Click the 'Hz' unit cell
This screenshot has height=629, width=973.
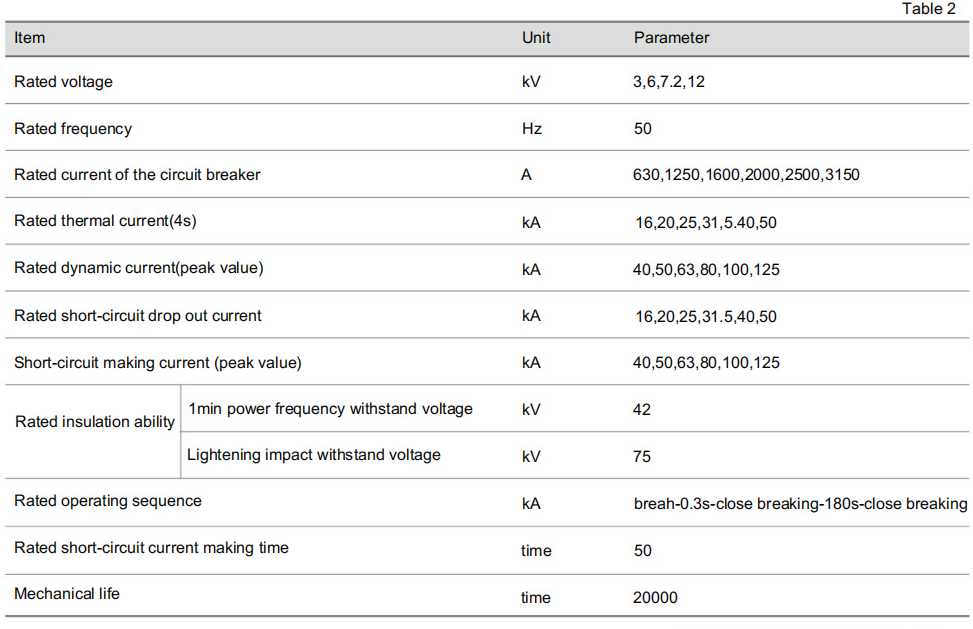click(x=532, y=128)
